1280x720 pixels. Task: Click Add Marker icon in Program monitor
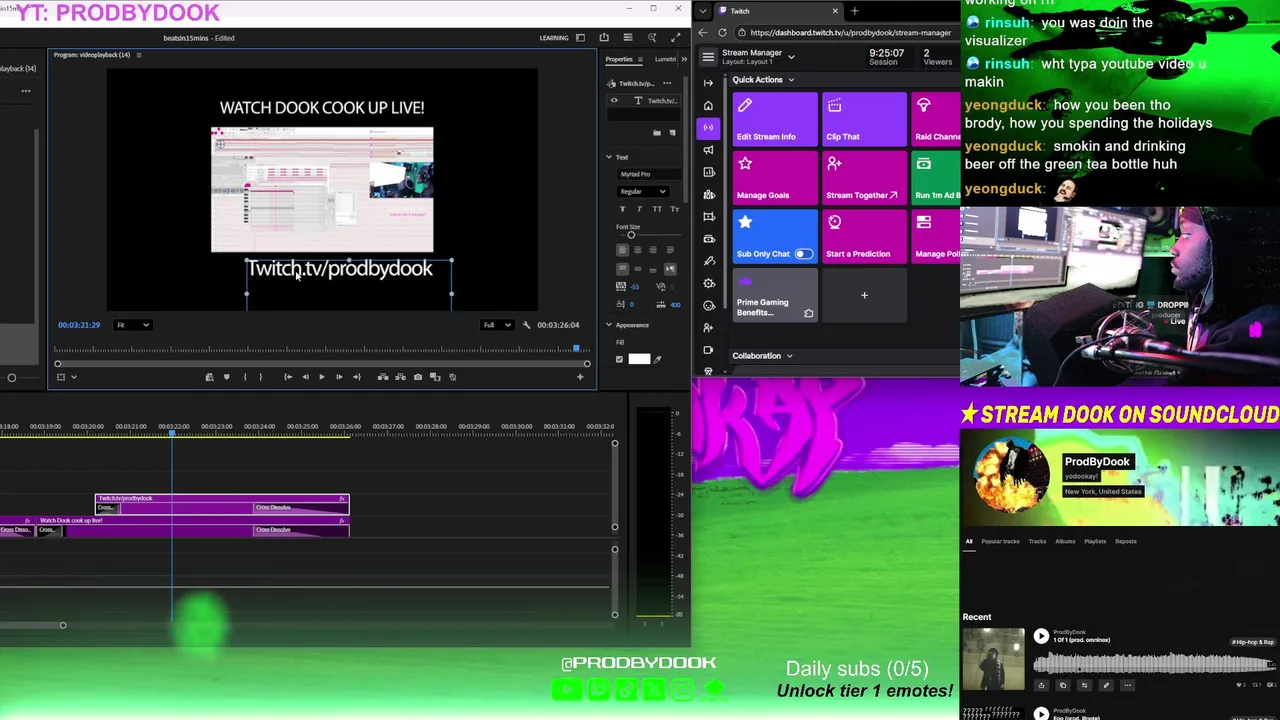click(x=227, y=377)
